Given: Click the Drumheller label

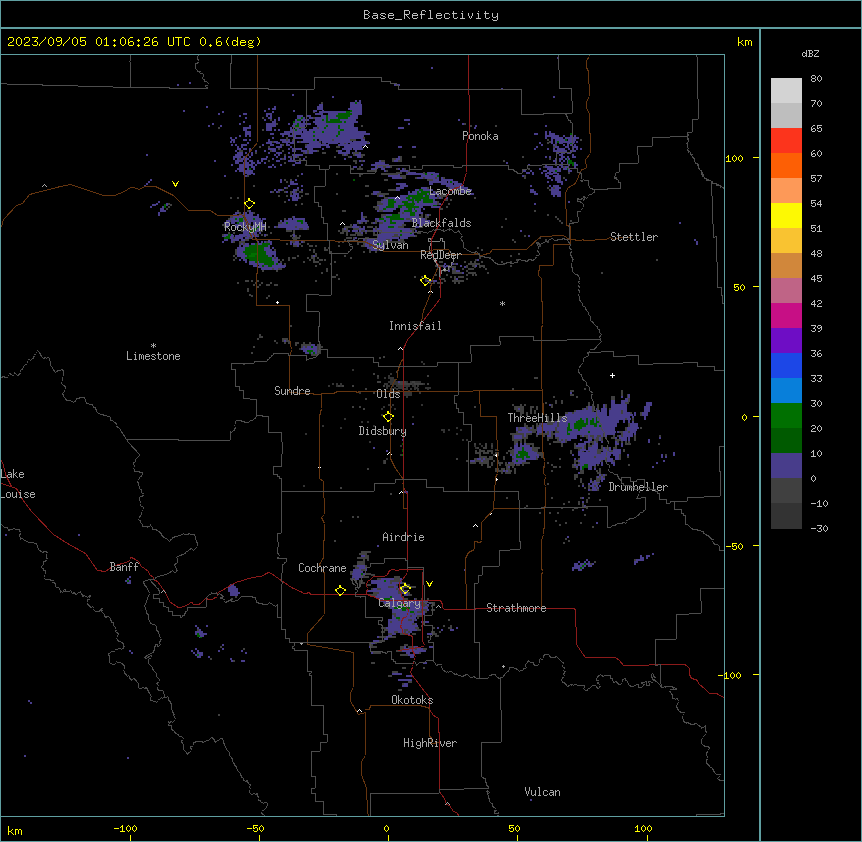Looking at the screenshot, I should [638, 487].
